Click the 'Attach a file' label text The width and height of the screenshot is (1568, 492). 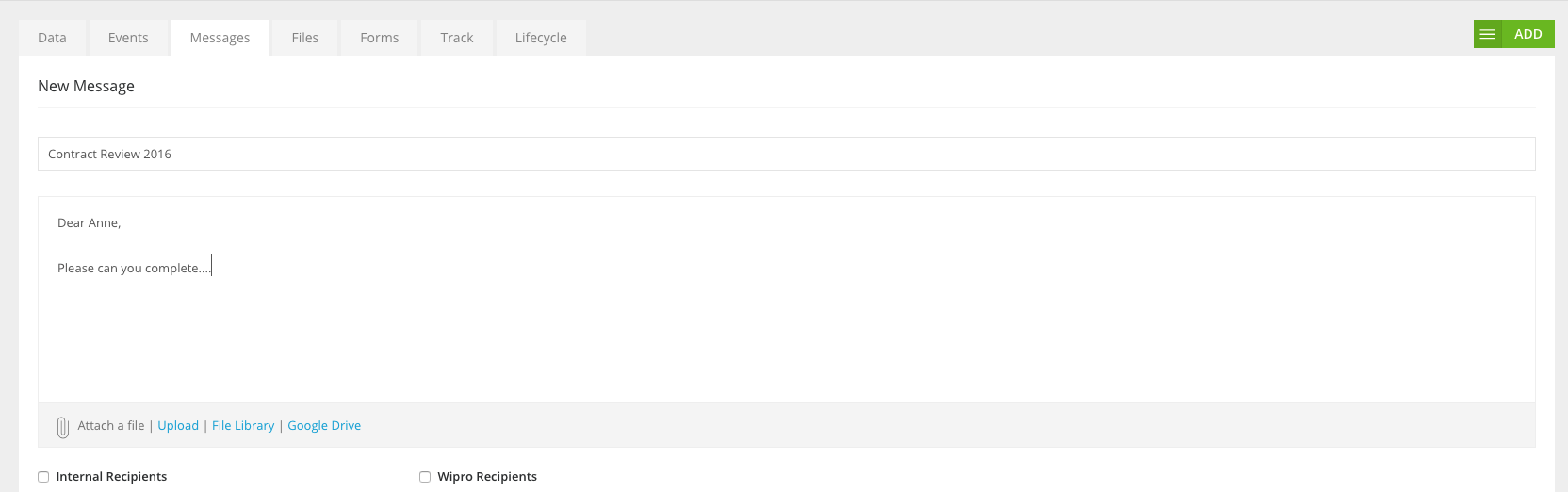(x=111, y=426)
